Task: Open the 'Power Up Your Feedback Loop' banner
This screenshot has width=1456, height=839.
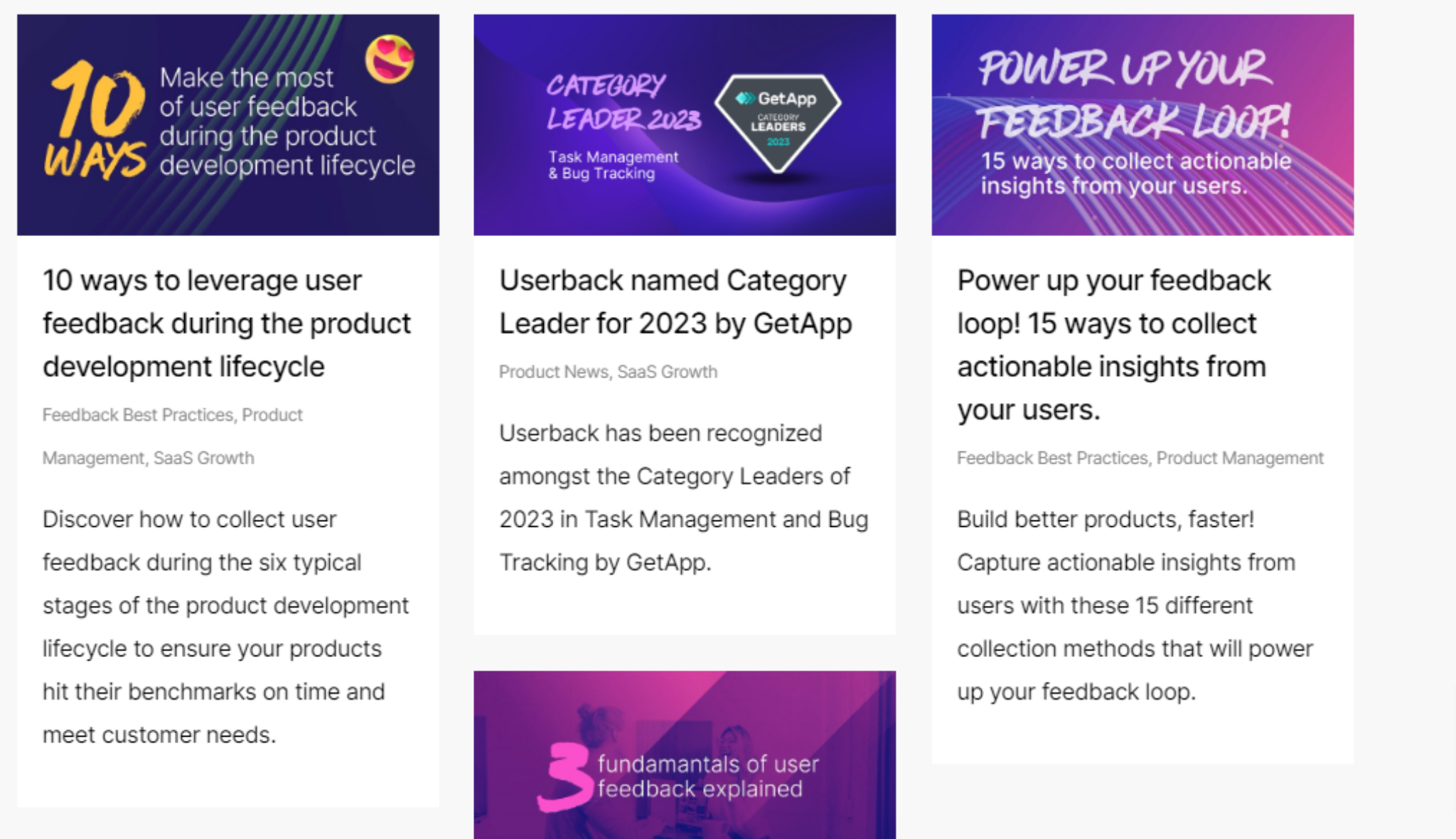Action: [1142, 125]
